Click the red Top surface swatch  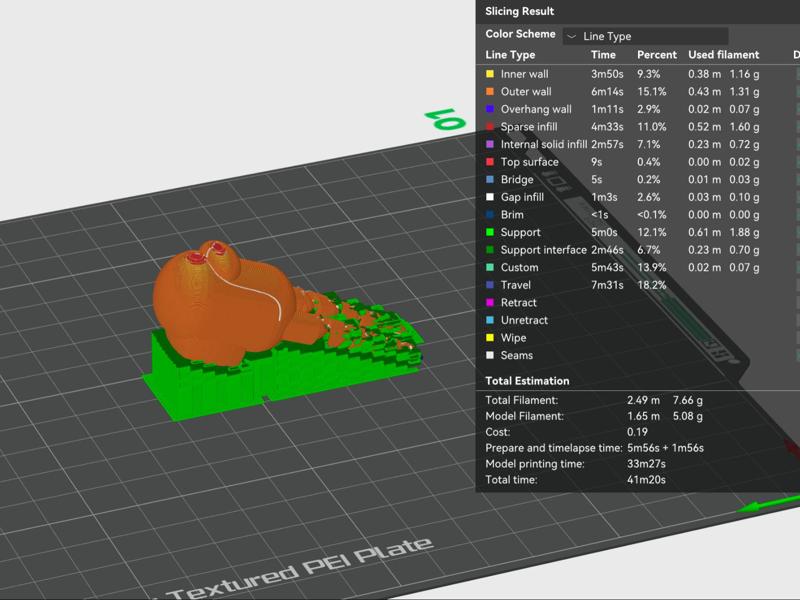click(490, 162)
